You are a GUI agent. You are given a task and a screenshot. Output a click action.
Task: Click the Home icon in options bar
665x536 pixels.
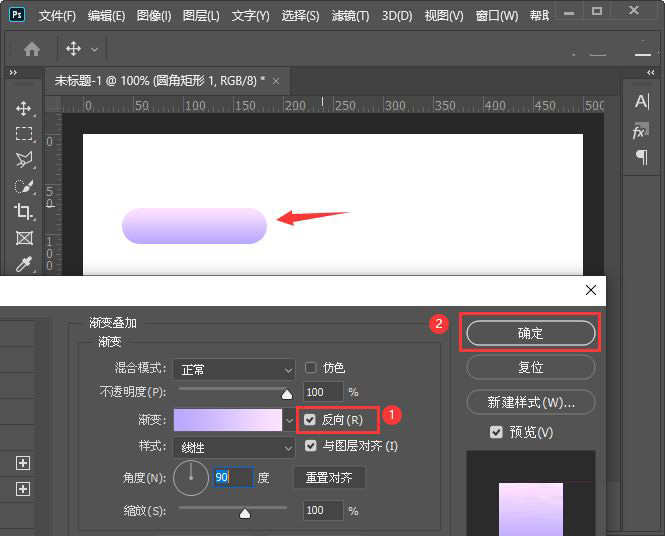tap(32, 49)
